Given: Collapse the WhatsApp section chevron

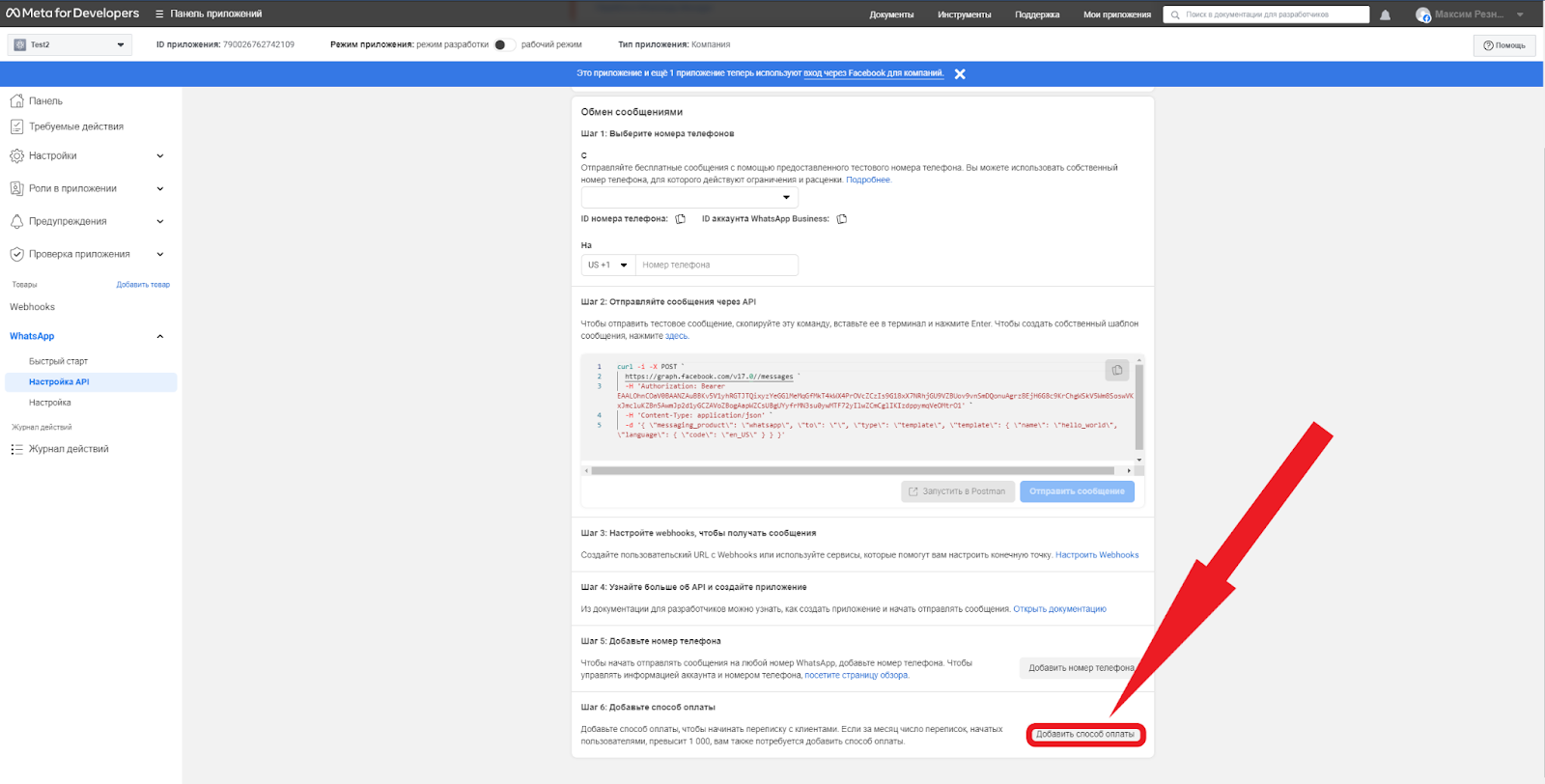Looking at the screenshot, I should (160, 336).
